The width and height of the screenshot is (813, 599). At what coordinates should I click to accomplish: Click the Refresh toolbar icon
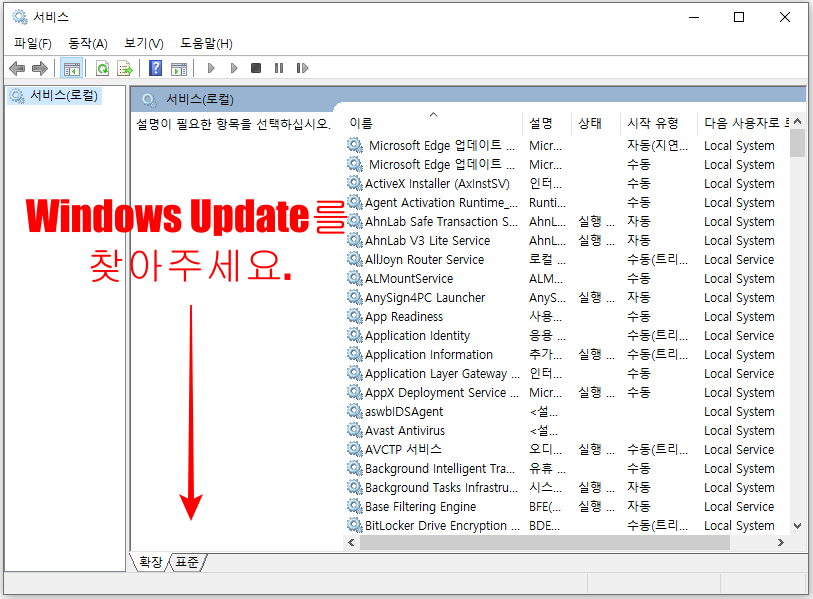pyautogui.click(x=103, y=68)
